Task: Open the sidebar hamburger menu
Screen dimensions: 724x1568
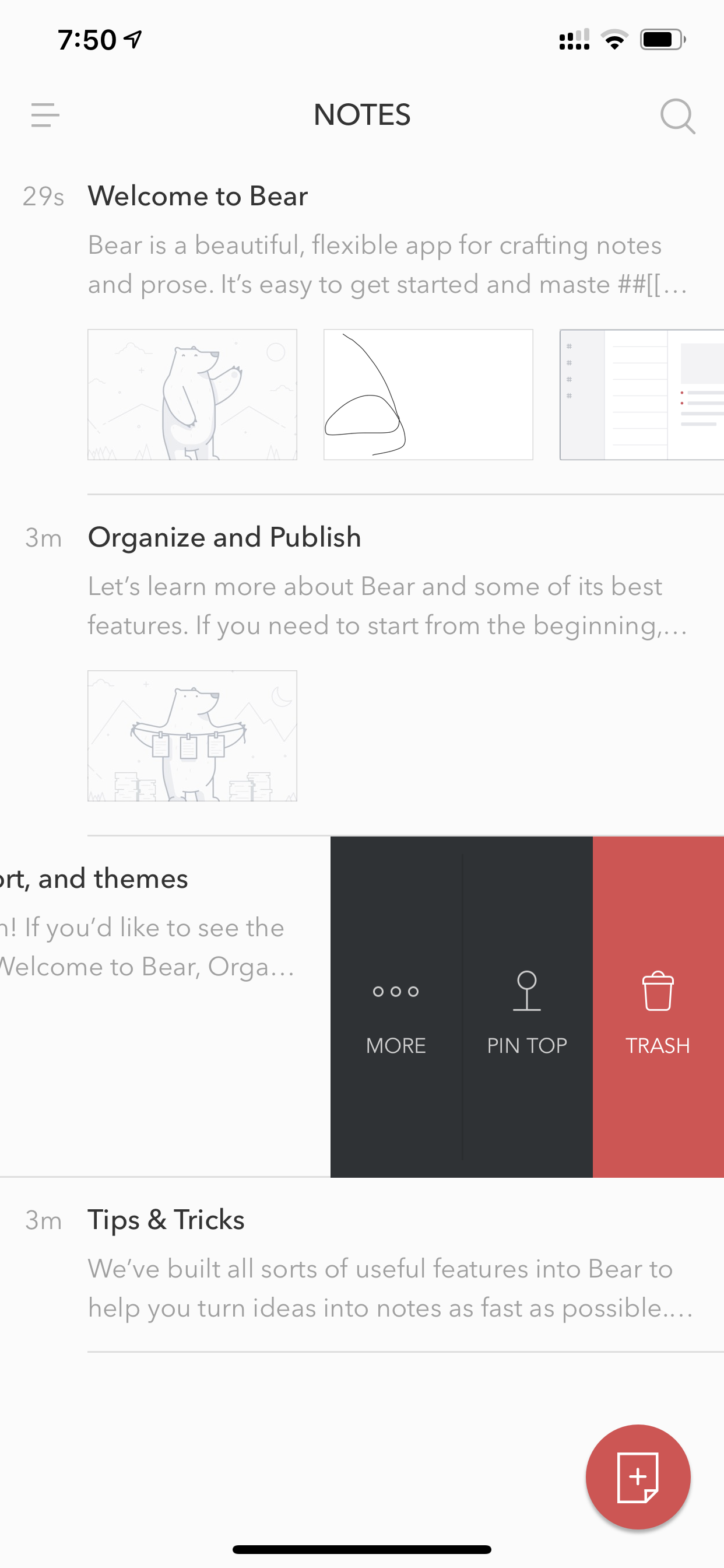Action: point(45,115)
